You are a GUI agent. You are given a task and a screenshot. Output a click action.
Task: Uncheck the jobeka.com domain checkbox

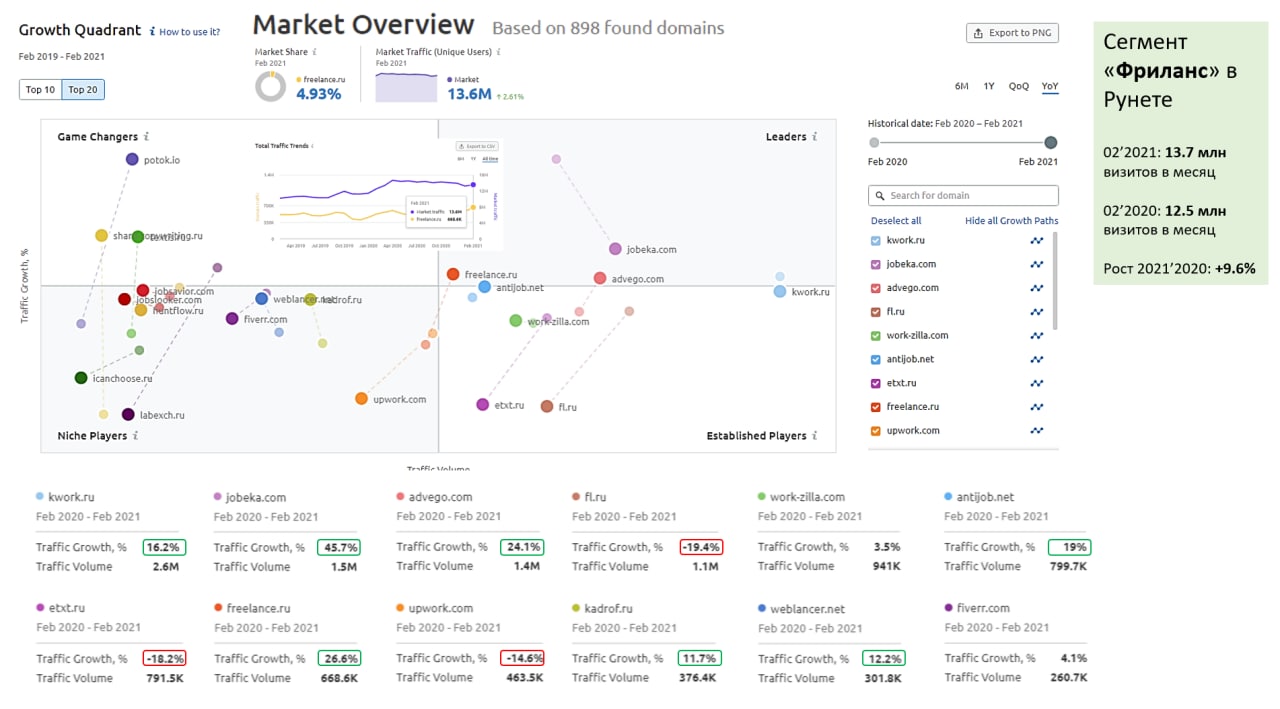[x=876, y=265]
